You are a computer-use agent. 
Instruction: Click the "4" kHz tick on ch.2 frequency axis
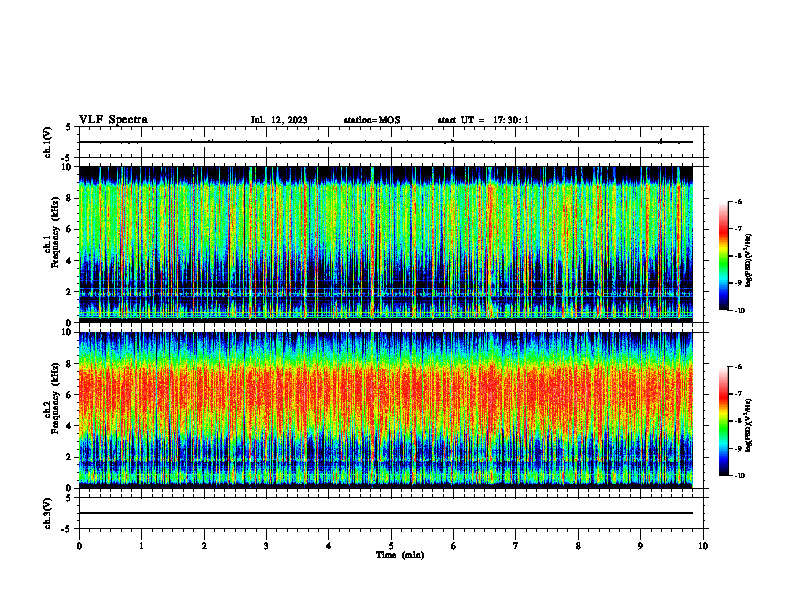[x=70, y=426]
